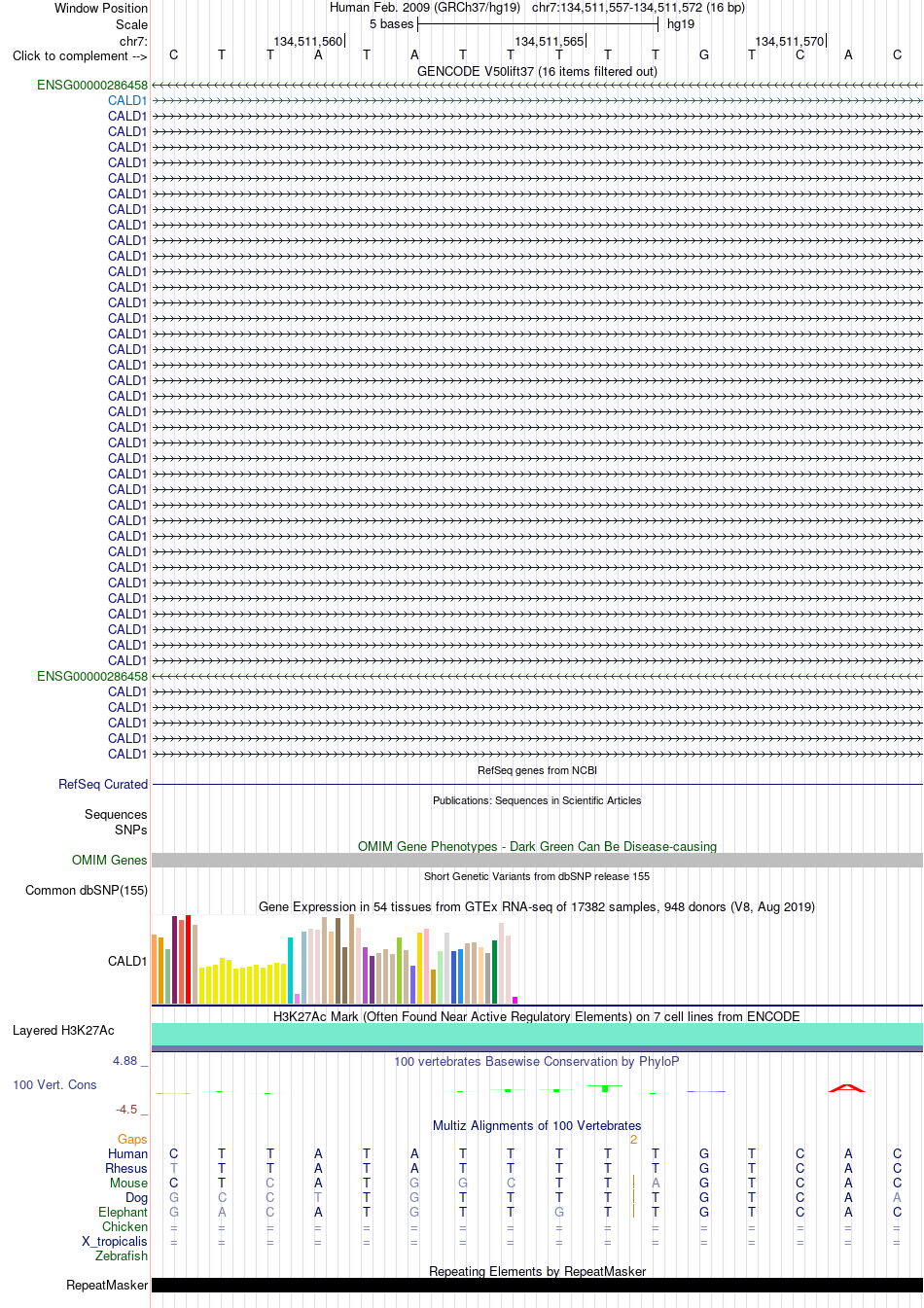
Task: Select the Human alignment row label
Action: pos(128,1153)
